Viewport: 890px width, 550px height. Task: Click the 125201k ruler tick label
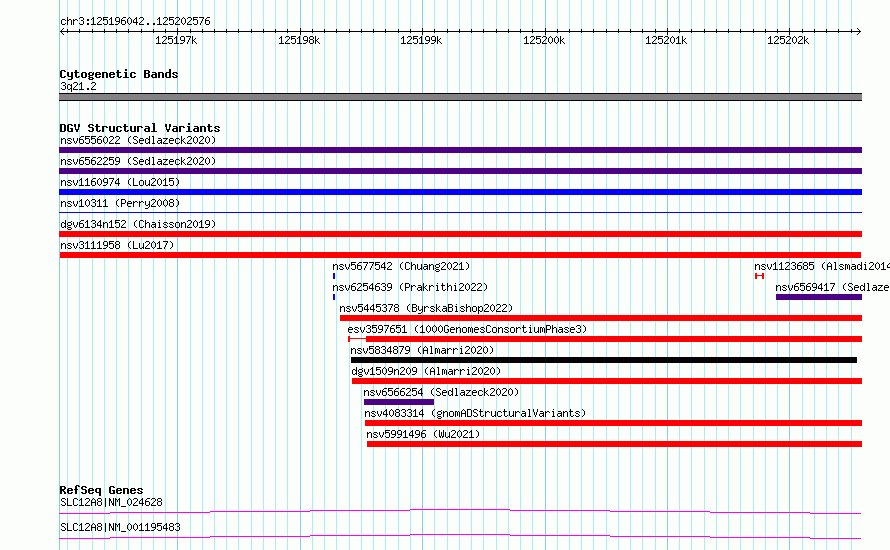666,40
